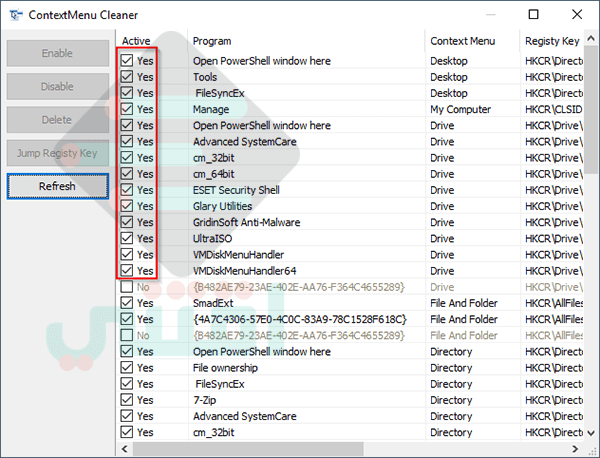The image size is (600, 458).
Task: Click the horizontal scrollbar left arrow
Action: pos(124,448)
